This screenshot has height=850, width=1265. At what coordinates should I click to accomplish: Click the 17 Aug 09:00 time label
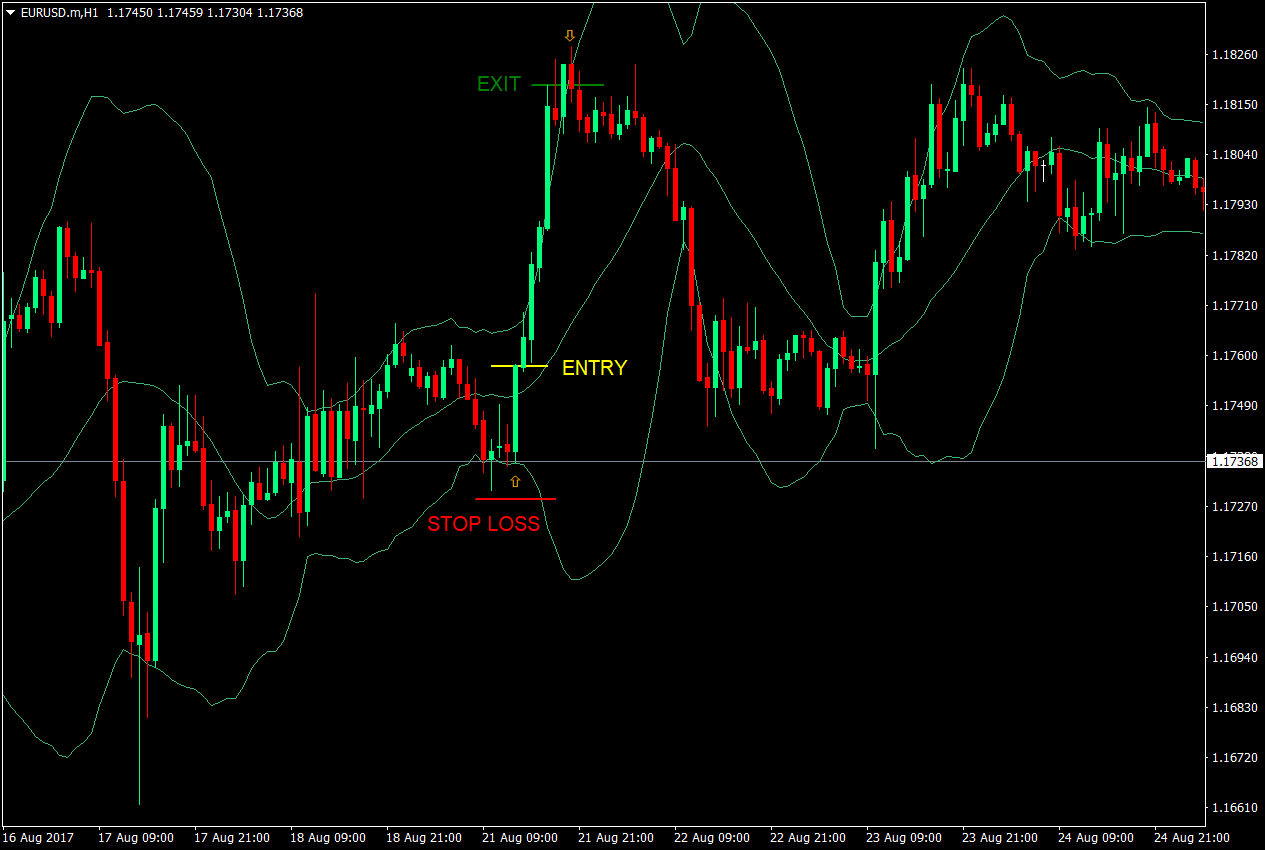coord(136,837)
